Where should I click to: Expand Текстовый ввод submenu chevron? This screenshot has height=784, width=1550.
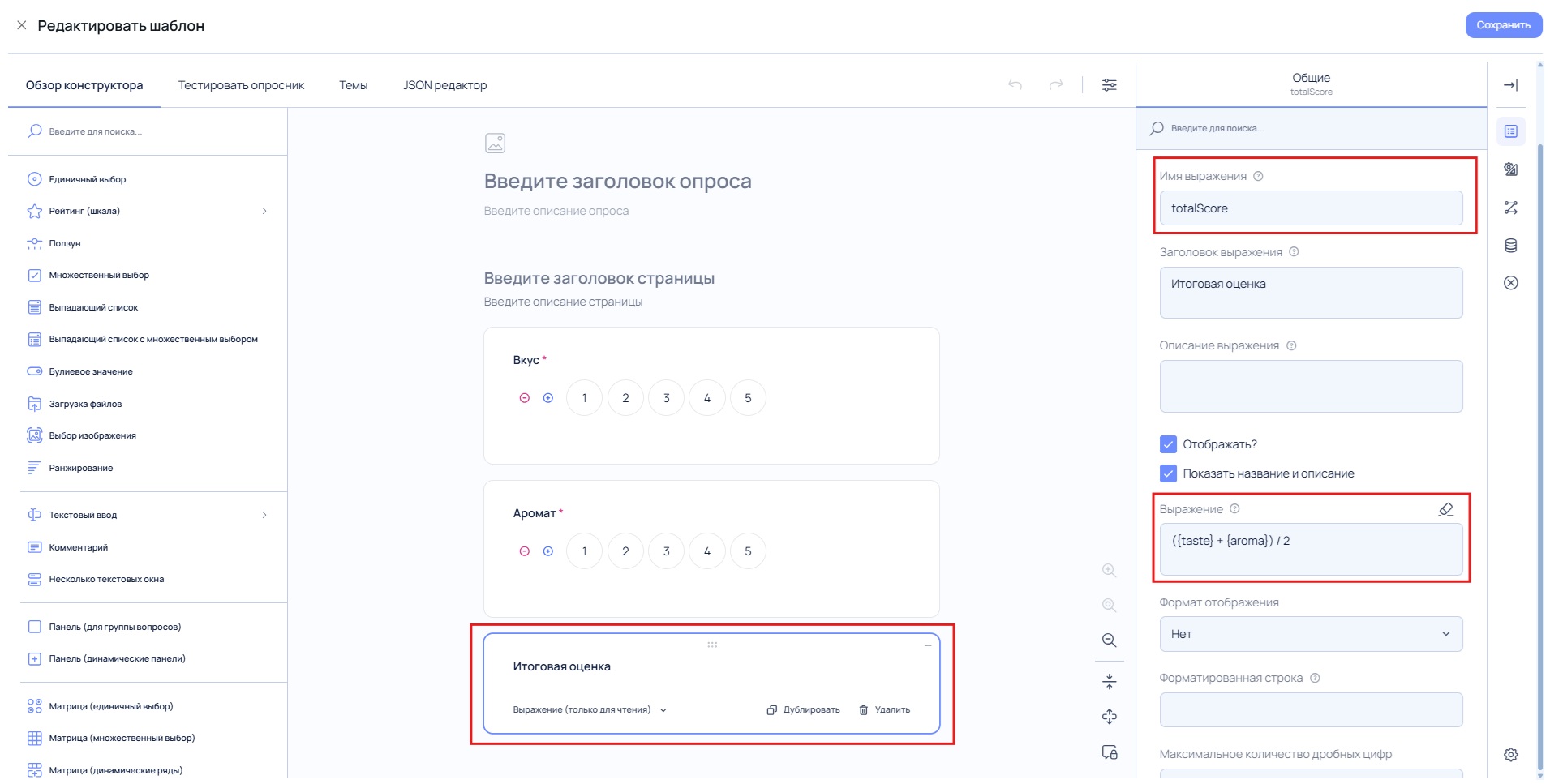click(264, 515)
